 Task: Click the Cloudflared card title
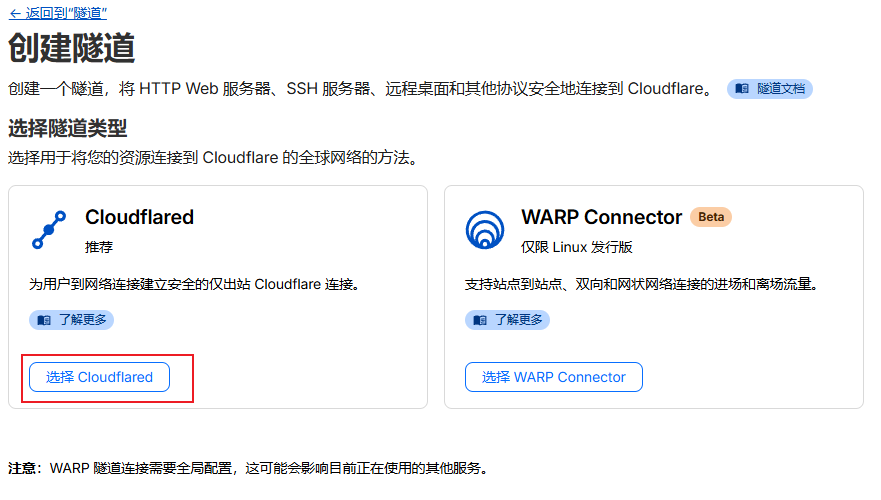139,217
